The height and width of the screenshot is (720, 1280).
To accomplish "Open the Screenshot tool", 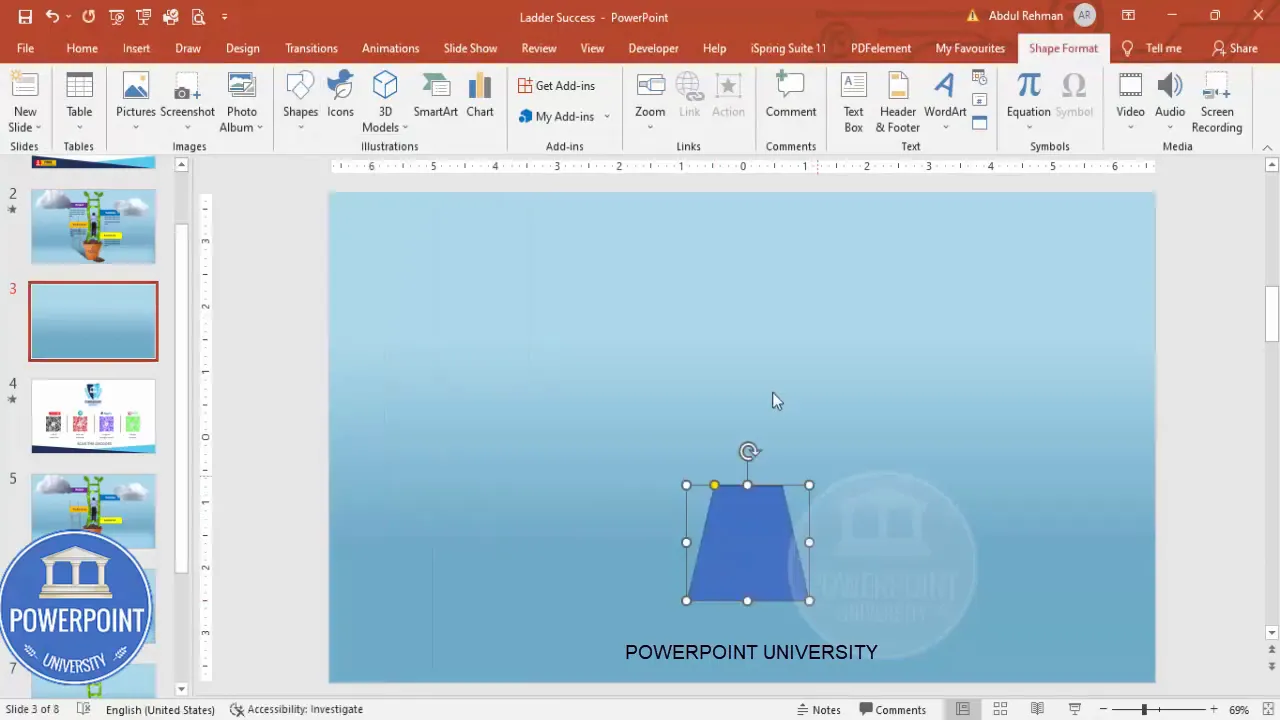I will coord(187,102).
